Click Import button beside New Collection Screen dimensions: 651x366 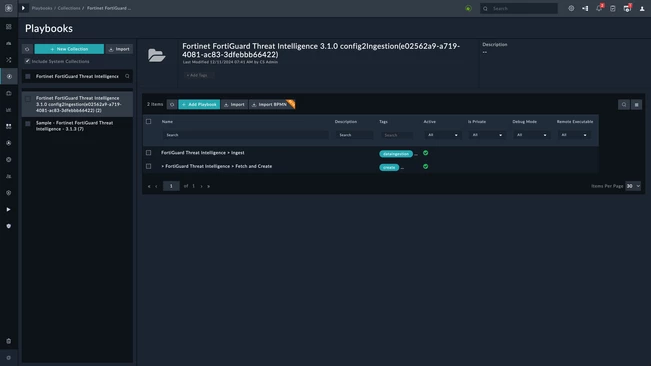[119, 49]
